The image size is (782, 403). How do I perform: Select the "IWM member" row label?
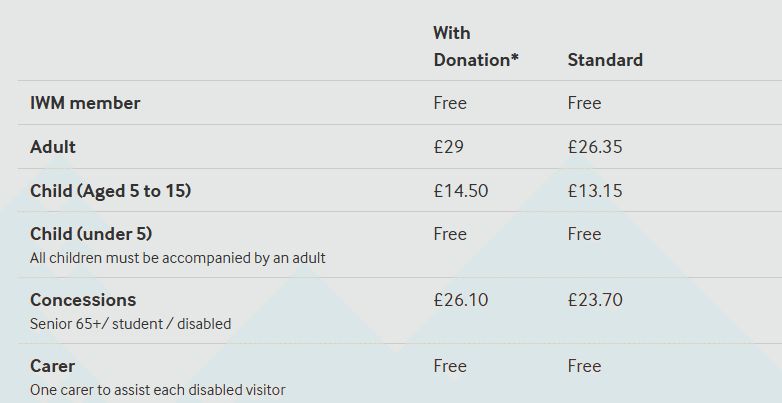(x=85, y=103)
